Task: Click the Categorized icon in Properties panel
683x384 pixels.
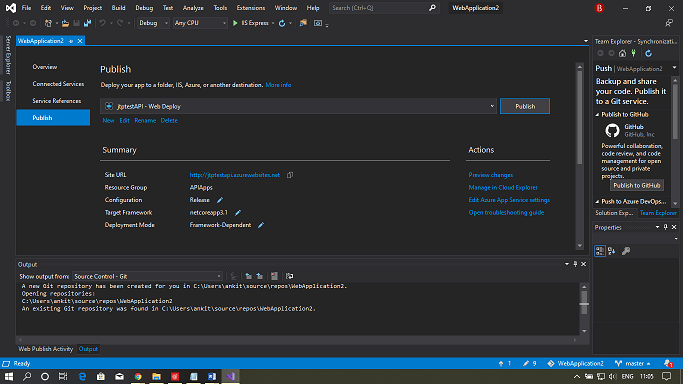Action: (600, 251)
